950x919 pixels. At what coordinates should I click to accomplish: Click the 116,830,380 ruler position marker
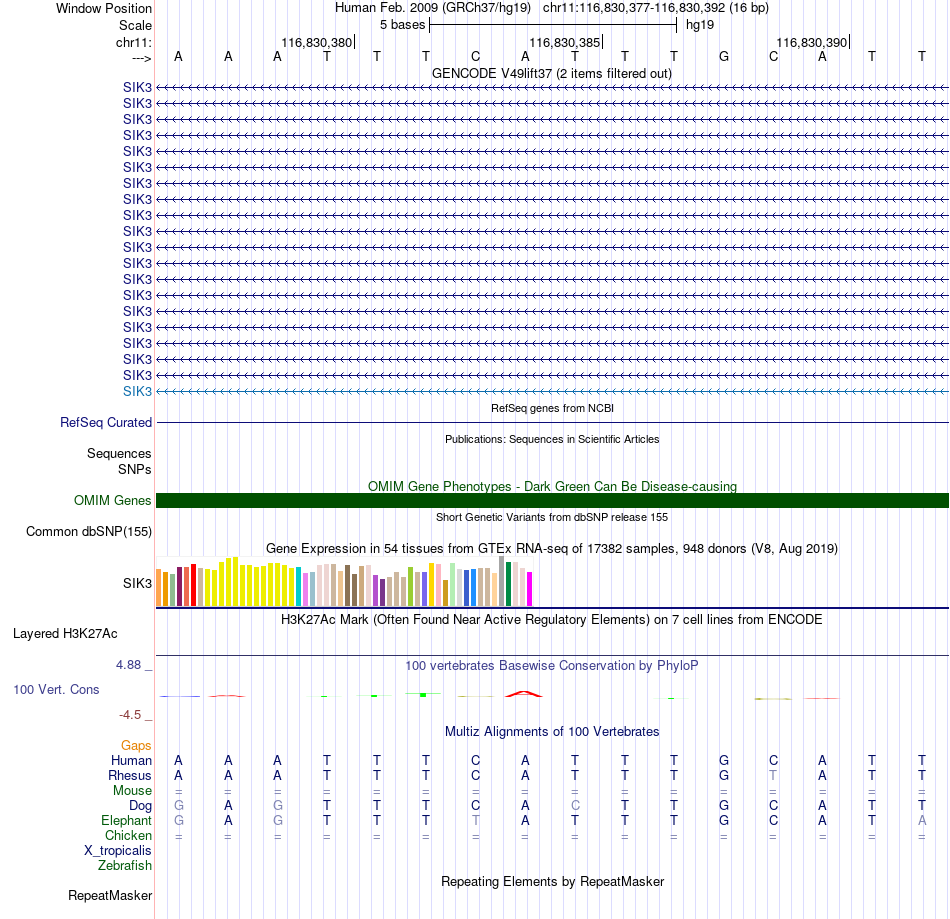316,42
